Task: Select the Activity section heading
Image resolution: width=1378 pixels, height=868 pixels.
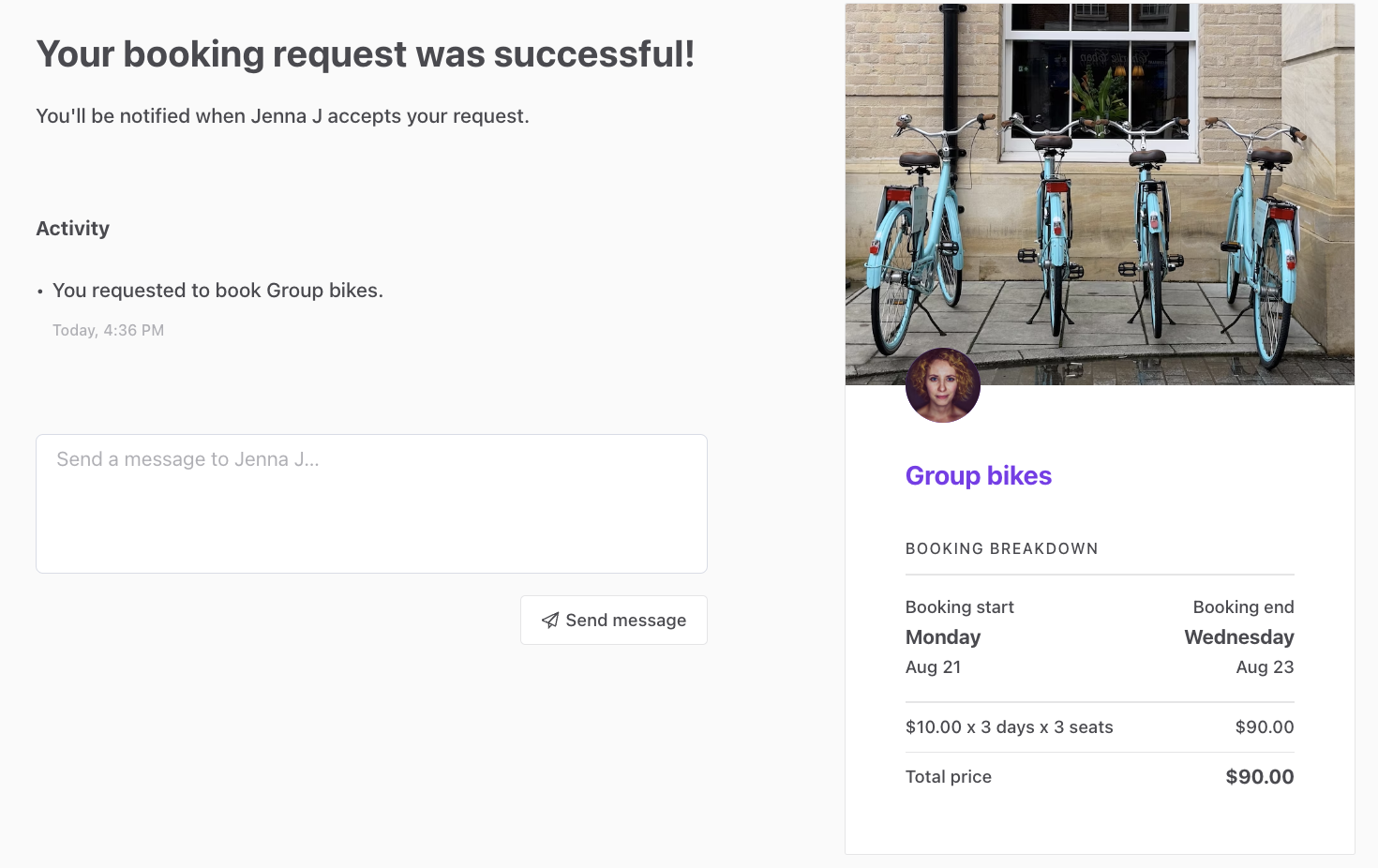Action: click(x=73, y=229)
